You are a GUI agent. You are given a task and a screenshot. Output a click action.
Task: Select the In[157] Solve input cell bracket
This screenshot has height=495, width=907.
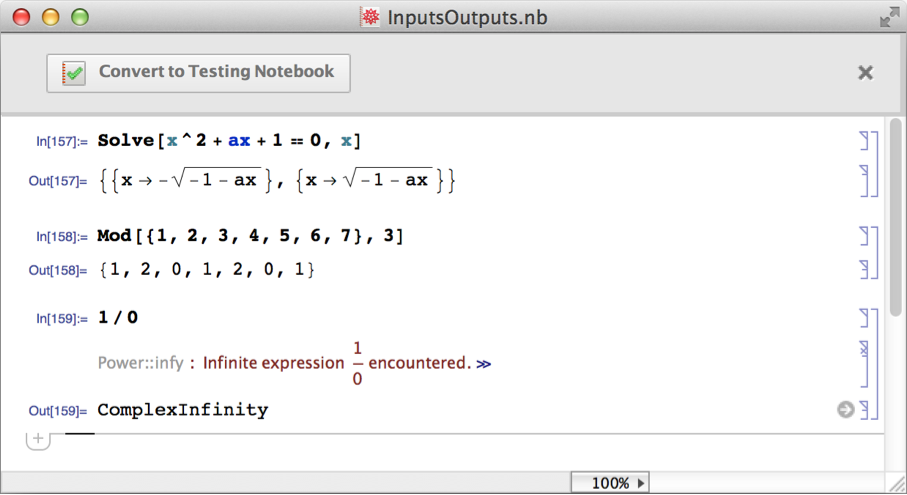(864, 142)
